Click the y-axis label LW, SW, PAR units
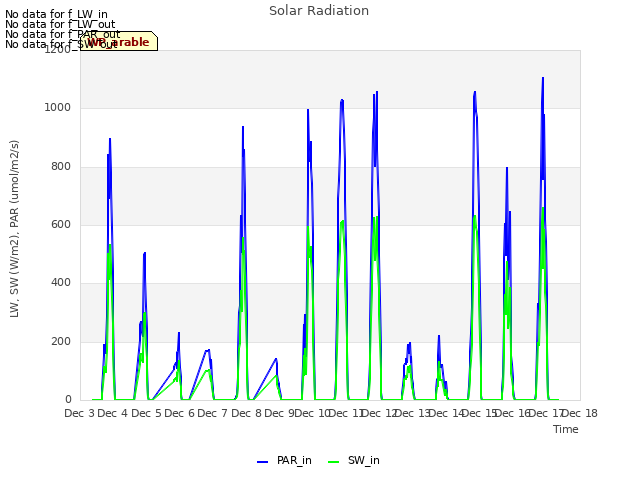The height and width of the screenshot is (480, 640). [14, 229]
